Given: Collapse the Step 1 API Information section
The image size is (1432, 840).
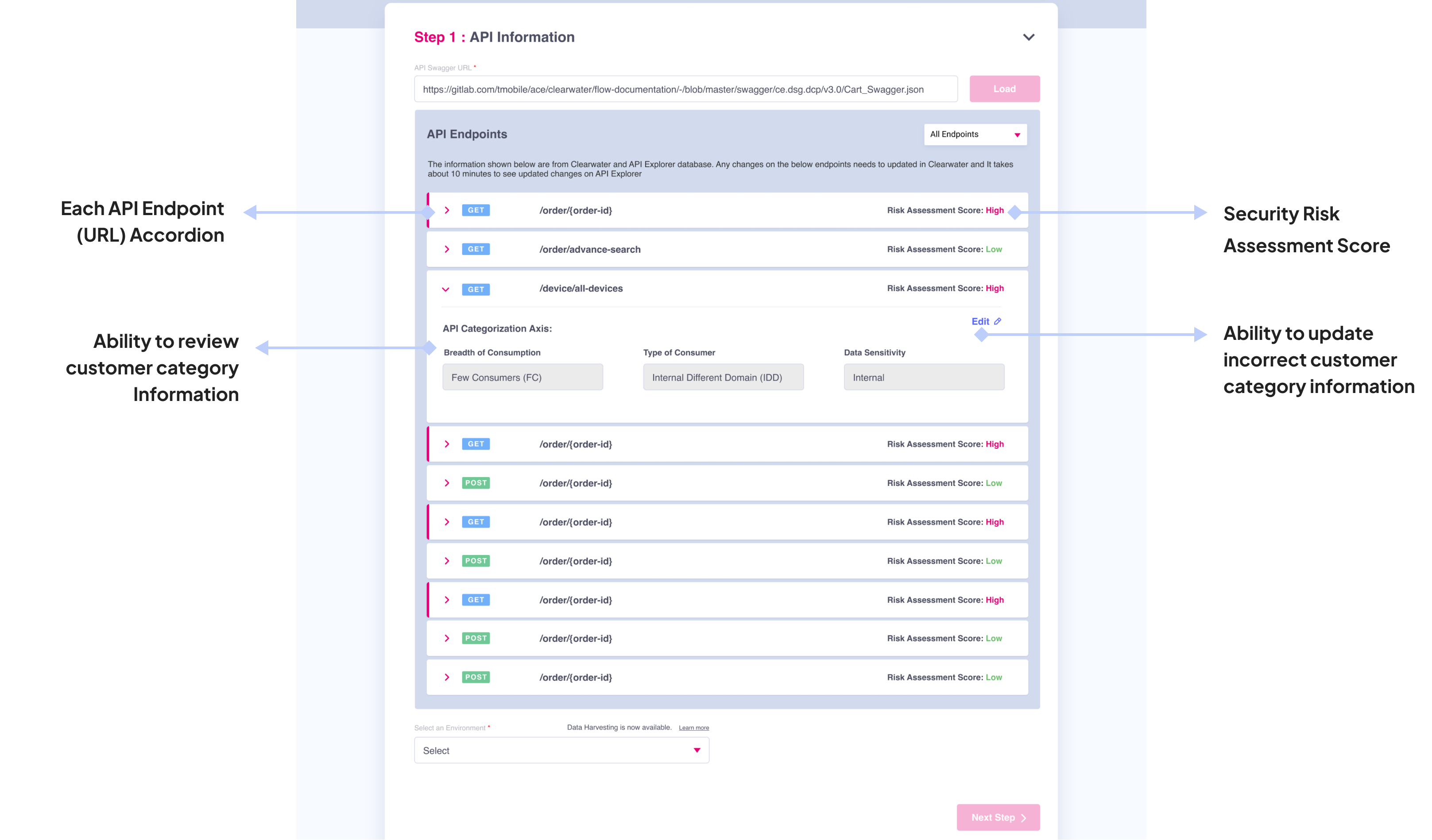Looking at the screenshot, I should point(1029,38).
